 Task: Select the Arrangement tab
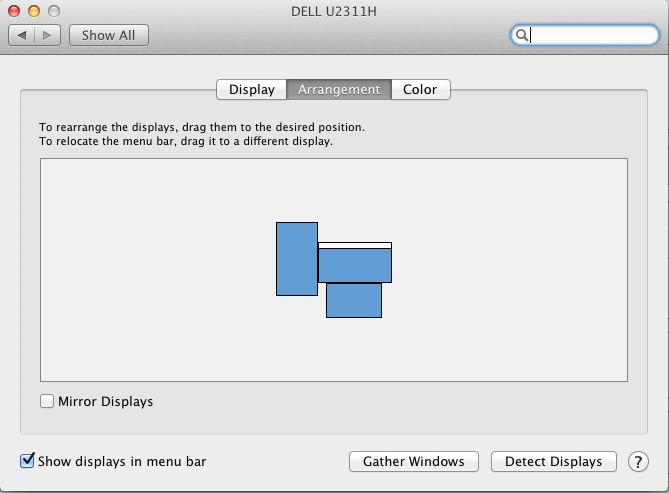tap(339, 89)
